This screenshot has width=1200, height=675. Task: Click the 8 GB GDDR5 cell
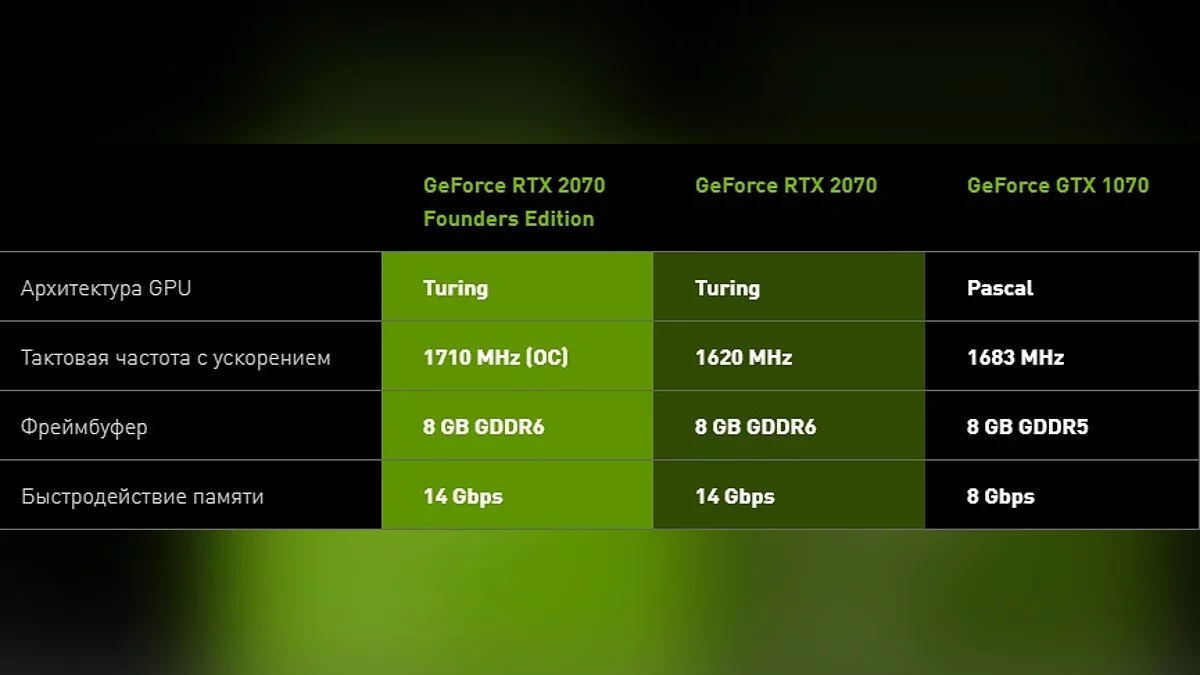click(1027, 427)
